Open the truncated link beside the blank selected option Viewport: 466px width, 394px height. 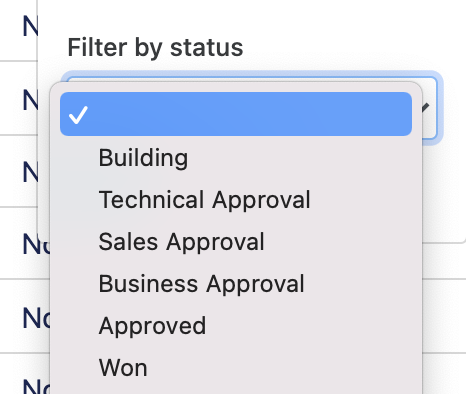pos(30,100)
